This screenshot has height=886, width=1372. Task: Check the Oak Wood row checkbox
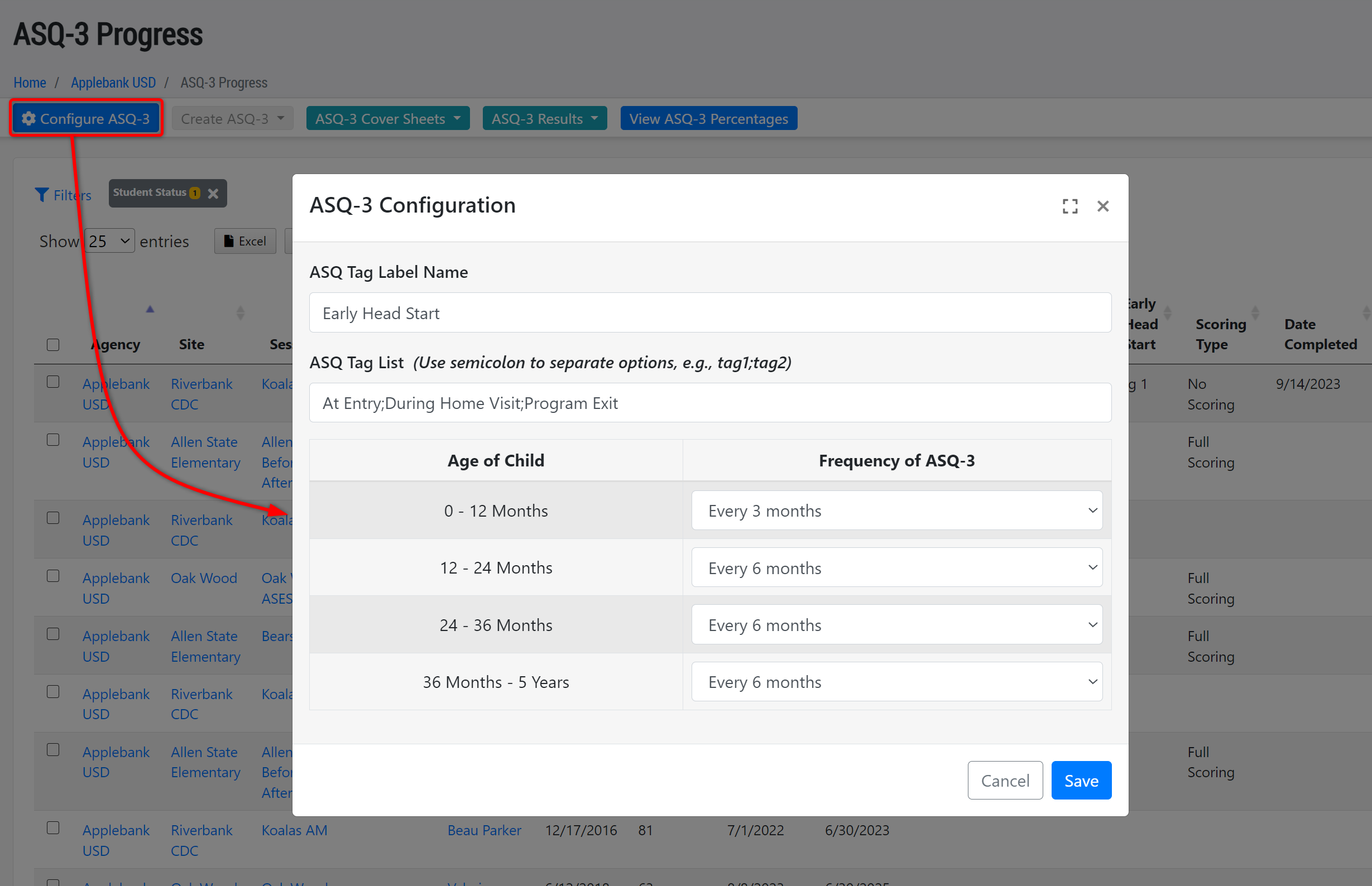click(x=53, y=576)
